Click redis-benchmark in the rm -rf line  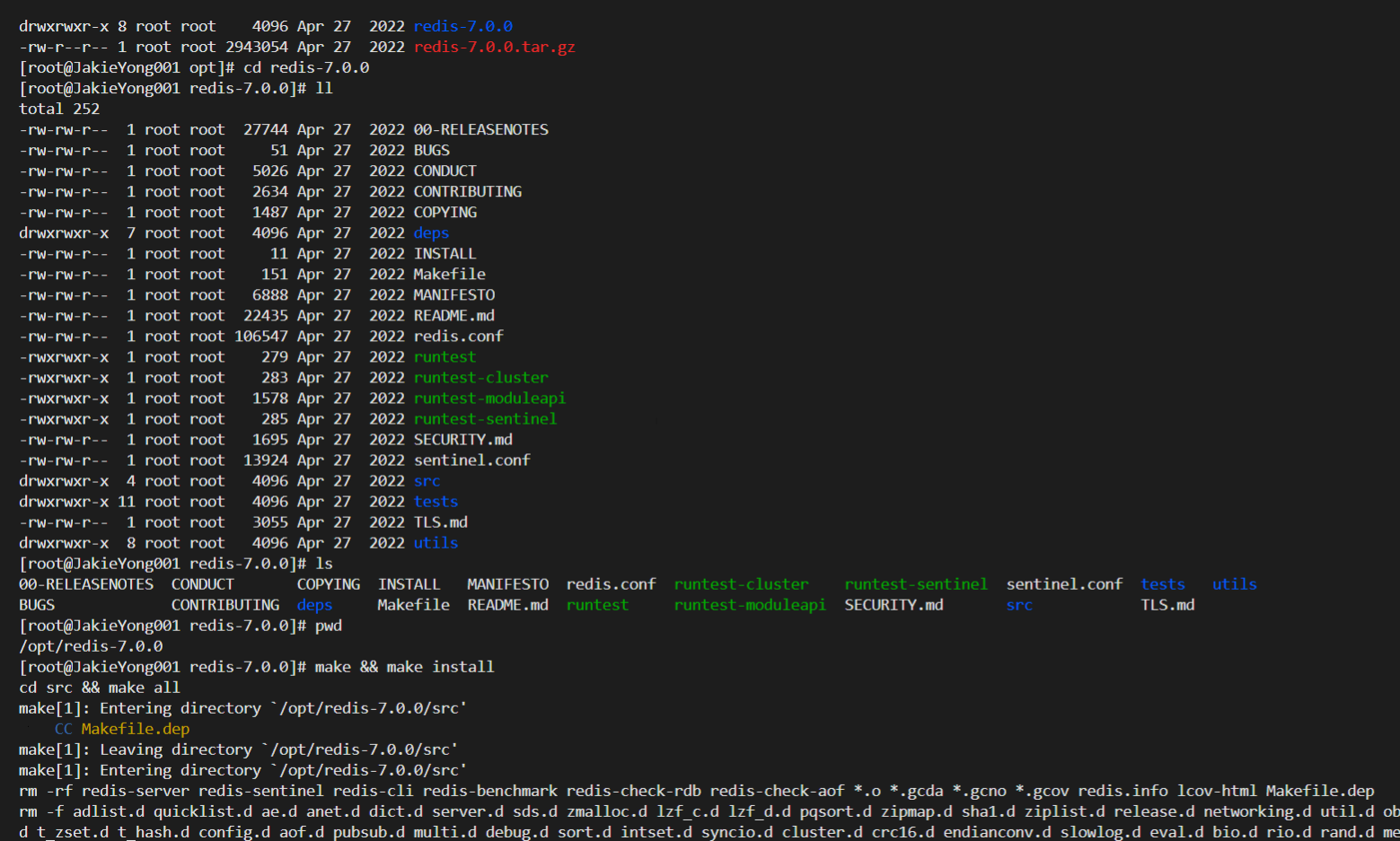pyautogui.click(x=490, y=790)
